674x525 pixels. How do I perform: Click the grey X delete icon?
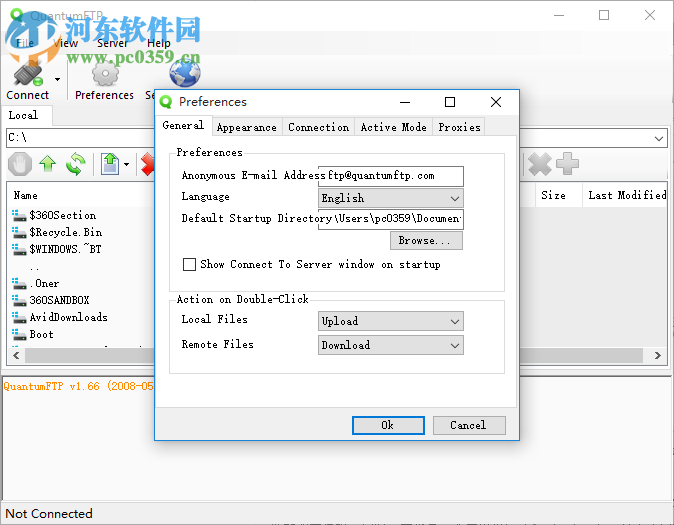click(540, 164)
